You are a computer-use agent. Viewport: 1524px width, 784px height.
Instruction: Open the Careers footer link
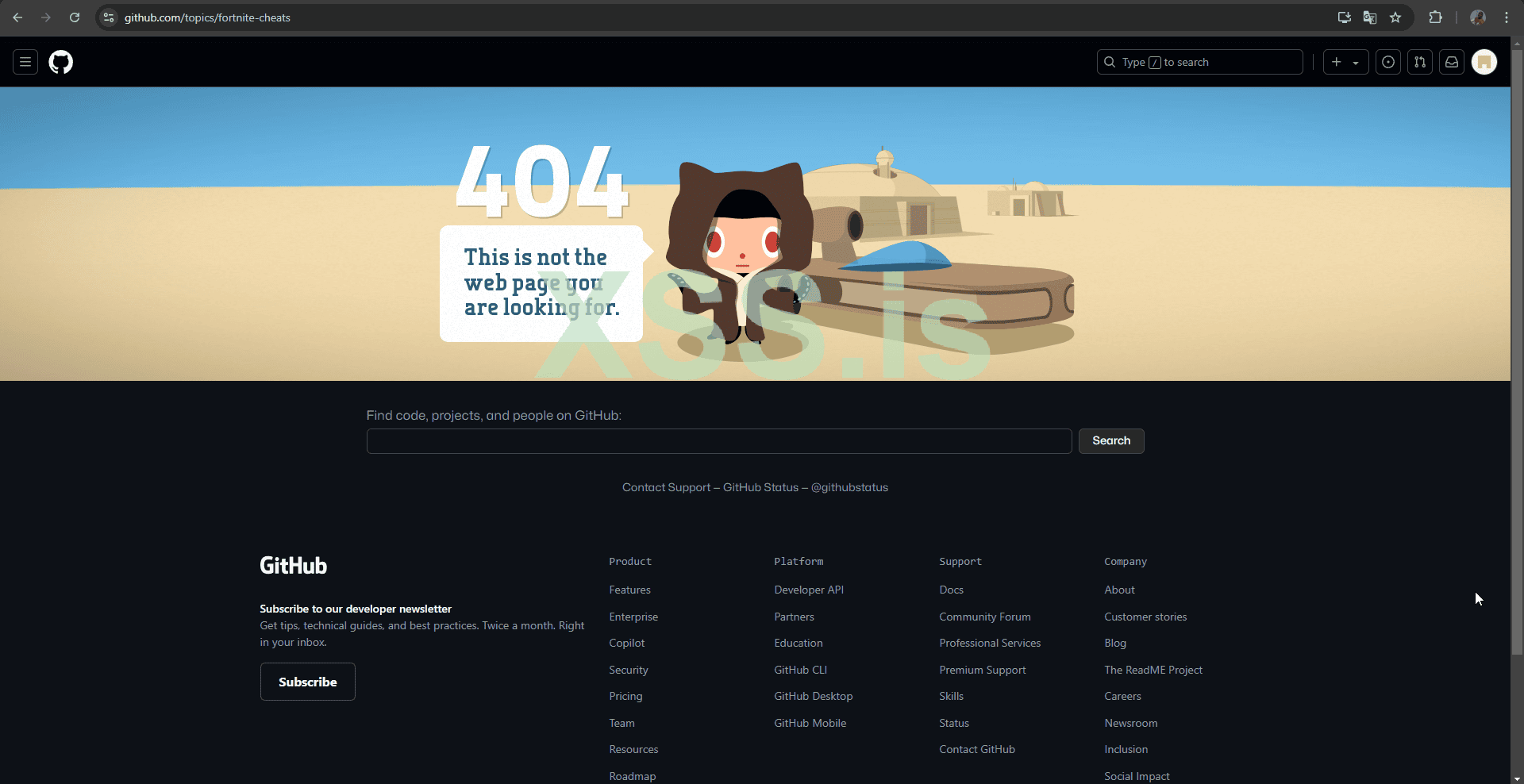pyautogui.click(x=1123, y=696)
